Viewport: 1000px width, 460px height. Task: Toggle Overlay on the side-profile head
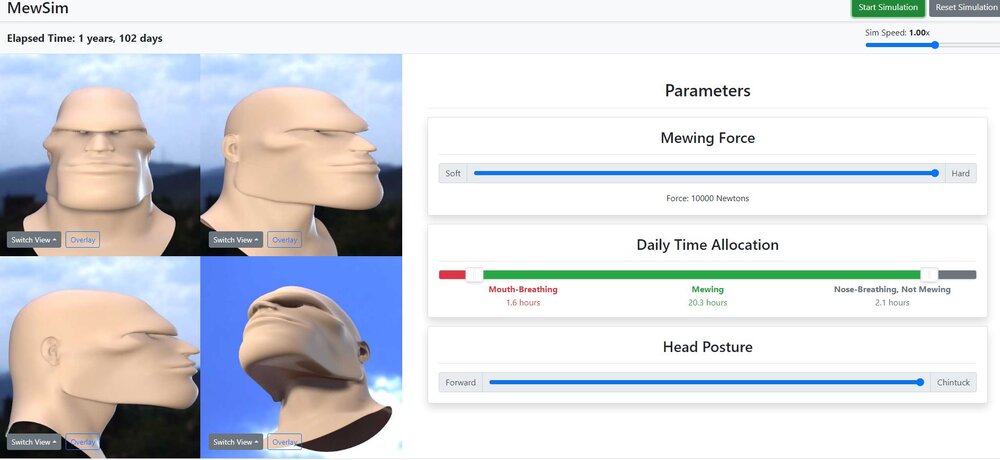tap(82, 441)
